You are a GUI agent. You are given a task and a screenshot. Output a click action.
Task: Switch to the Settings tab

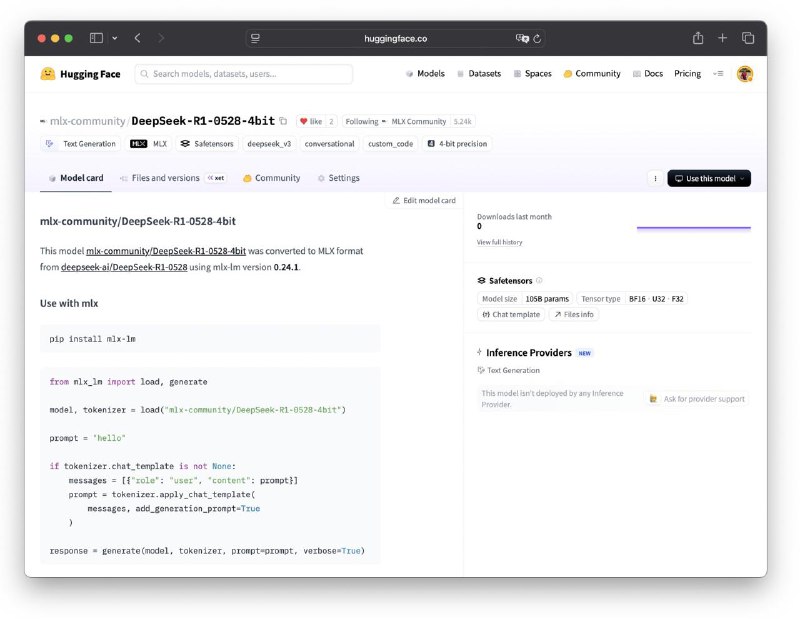click(x=339, y=178)
